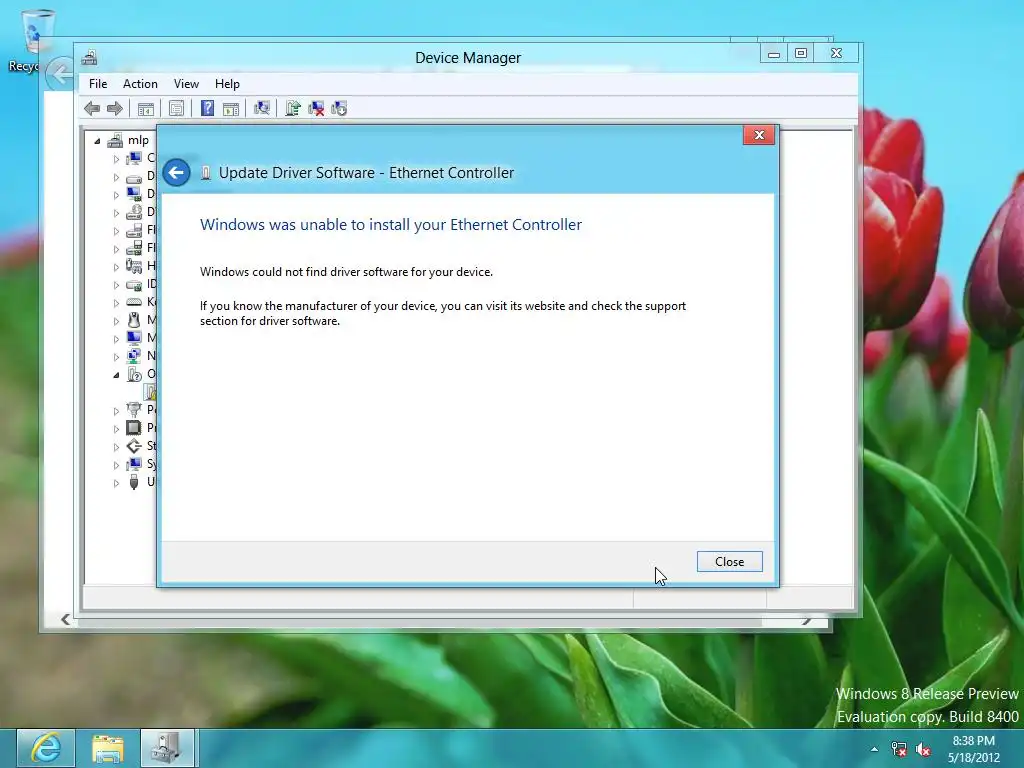Close Update Driver dialog with red X

pyautogui.click(x=759, y=135)
